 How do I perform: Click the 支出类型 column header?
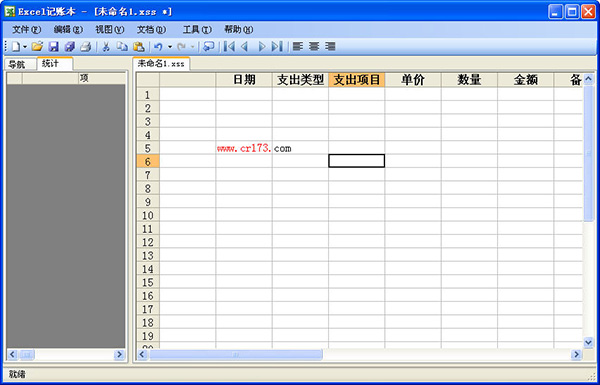300,80
